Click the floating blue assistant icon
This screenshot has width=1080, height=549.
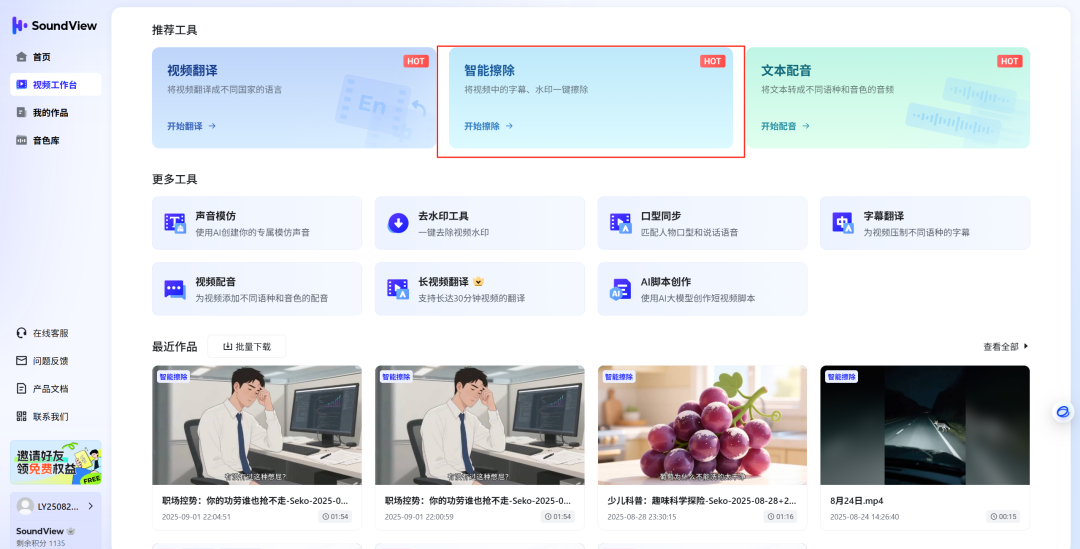pyautogui.click(x=1063, y=412)
